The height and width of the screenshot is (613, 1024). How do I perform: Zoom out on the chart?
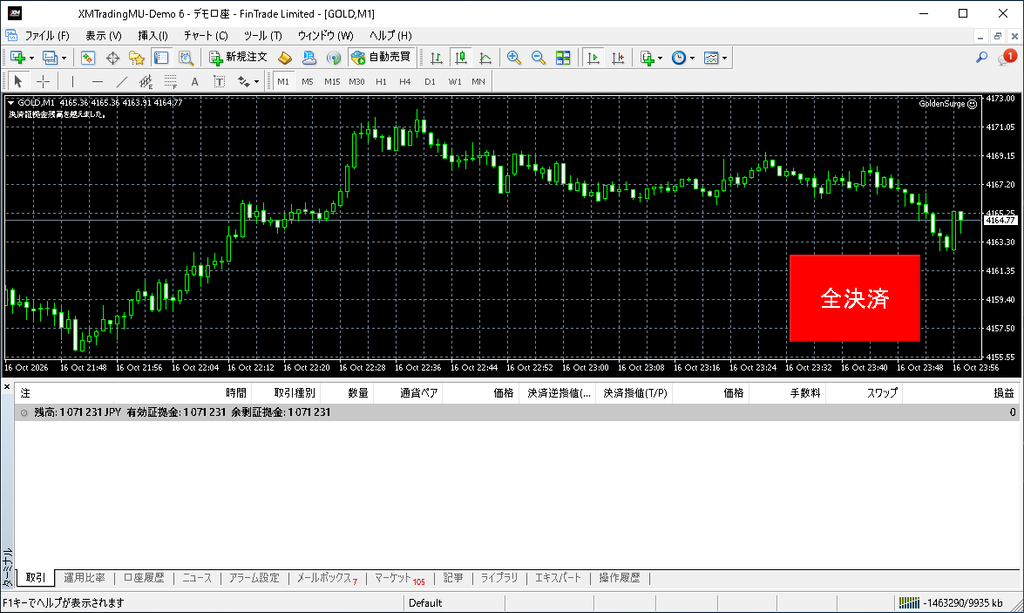pos(538,58)
